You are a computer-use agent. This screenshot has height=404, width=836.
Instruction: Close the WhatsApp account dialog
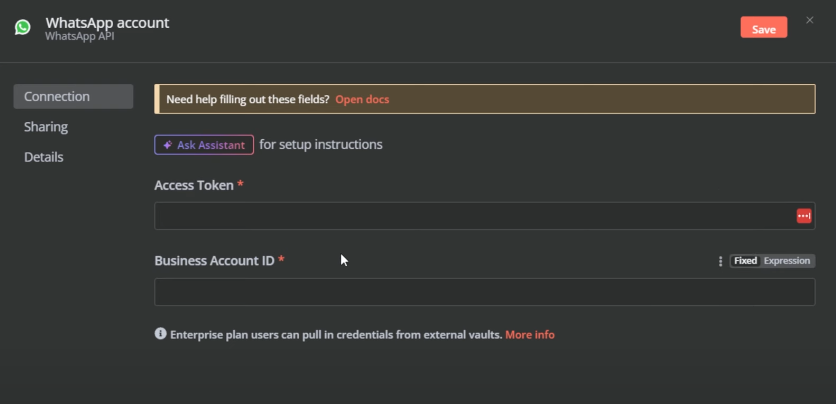pyautogui.click(x=809, y=20)
